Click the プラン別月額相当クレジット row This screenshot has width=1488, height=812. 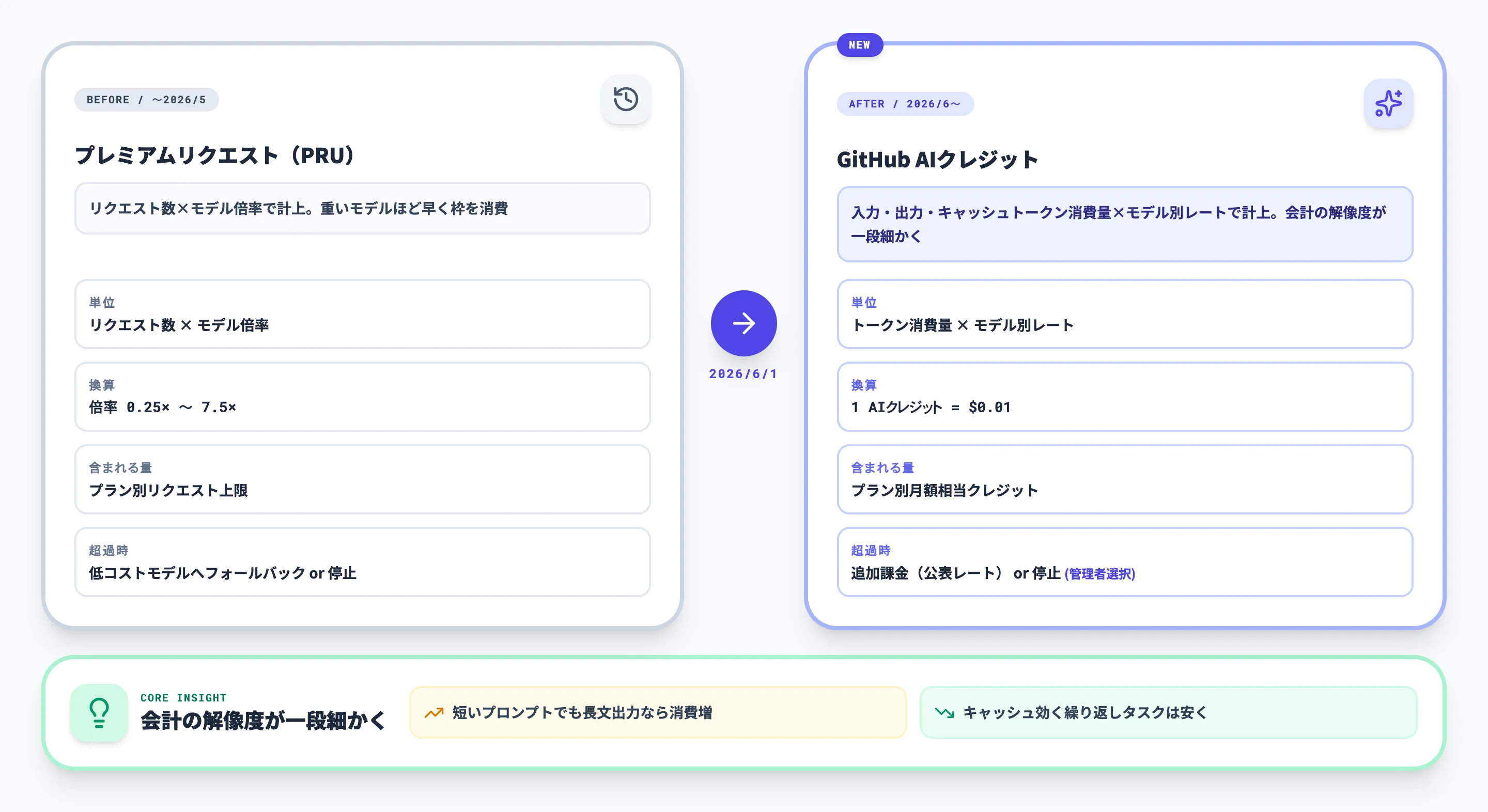click(1125, 479)
